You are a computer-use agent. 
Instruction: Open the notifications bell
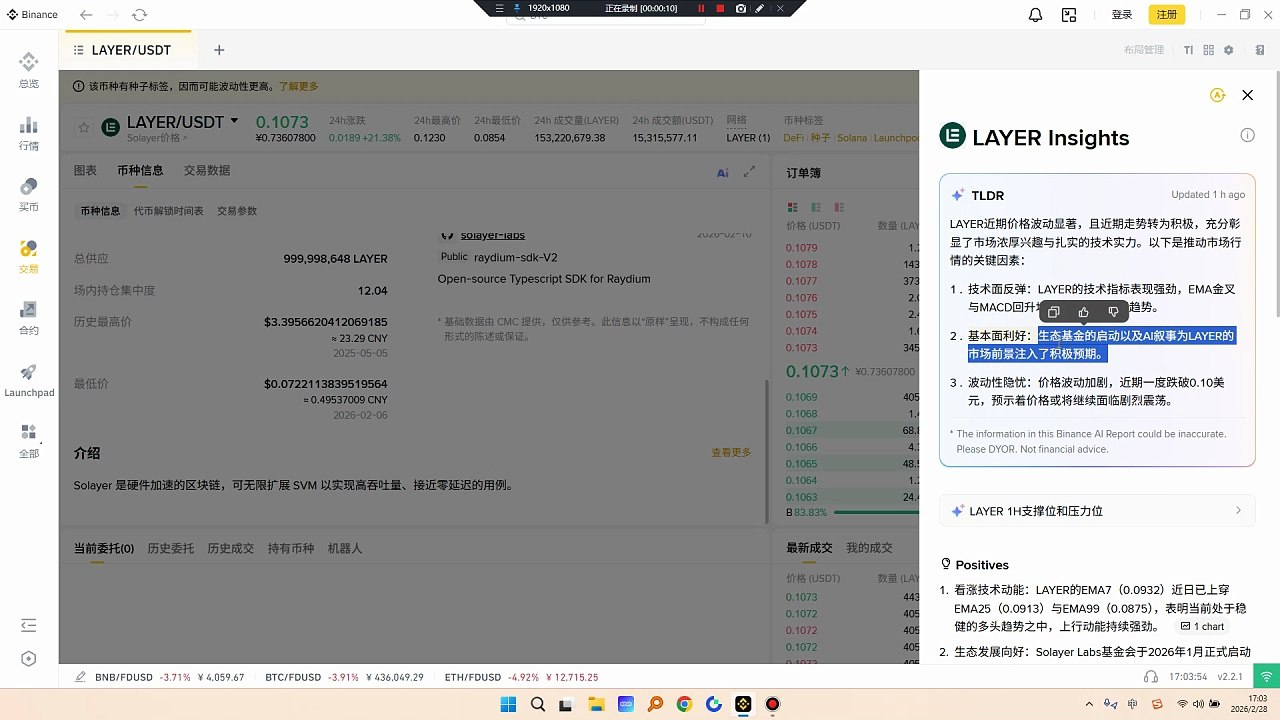1036,15
